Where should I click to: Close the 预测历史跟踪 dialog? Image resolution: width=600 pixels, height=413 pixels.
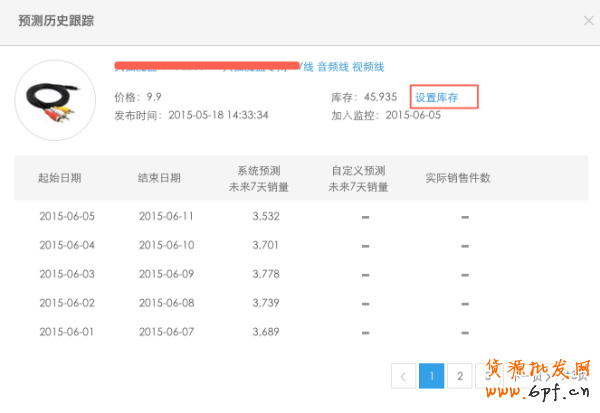pyautogui.click(x=588, y=20)
